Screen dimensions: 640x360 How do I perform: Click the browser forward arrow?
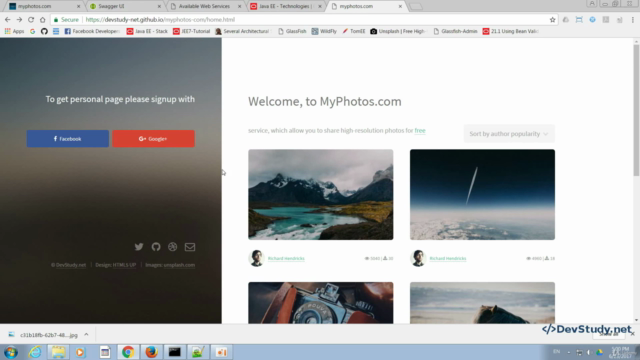[x=19, y=20]
